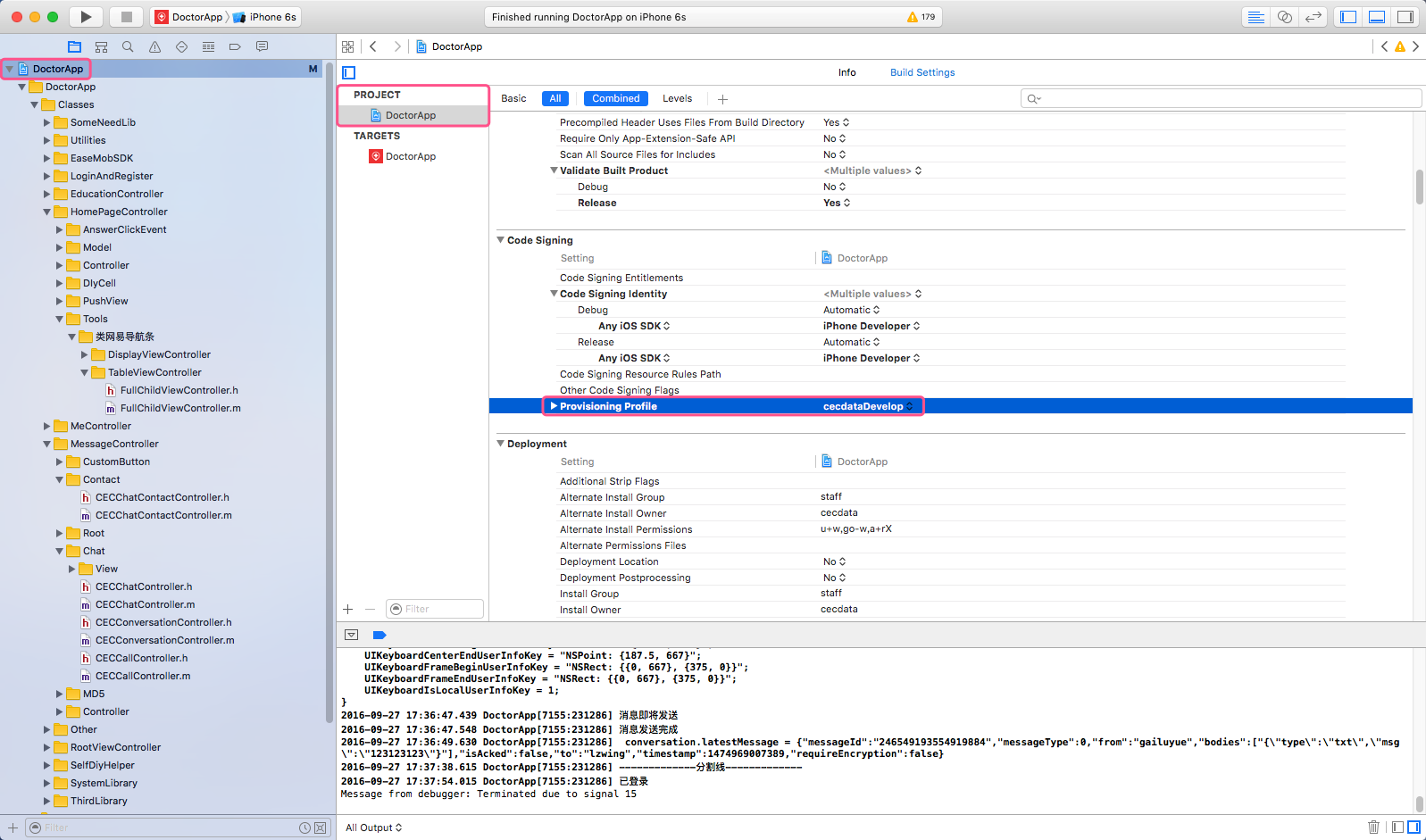1426x840 pixels.
Task: Switch to the Build Settings tab
Action: click(x=922, y=72)
